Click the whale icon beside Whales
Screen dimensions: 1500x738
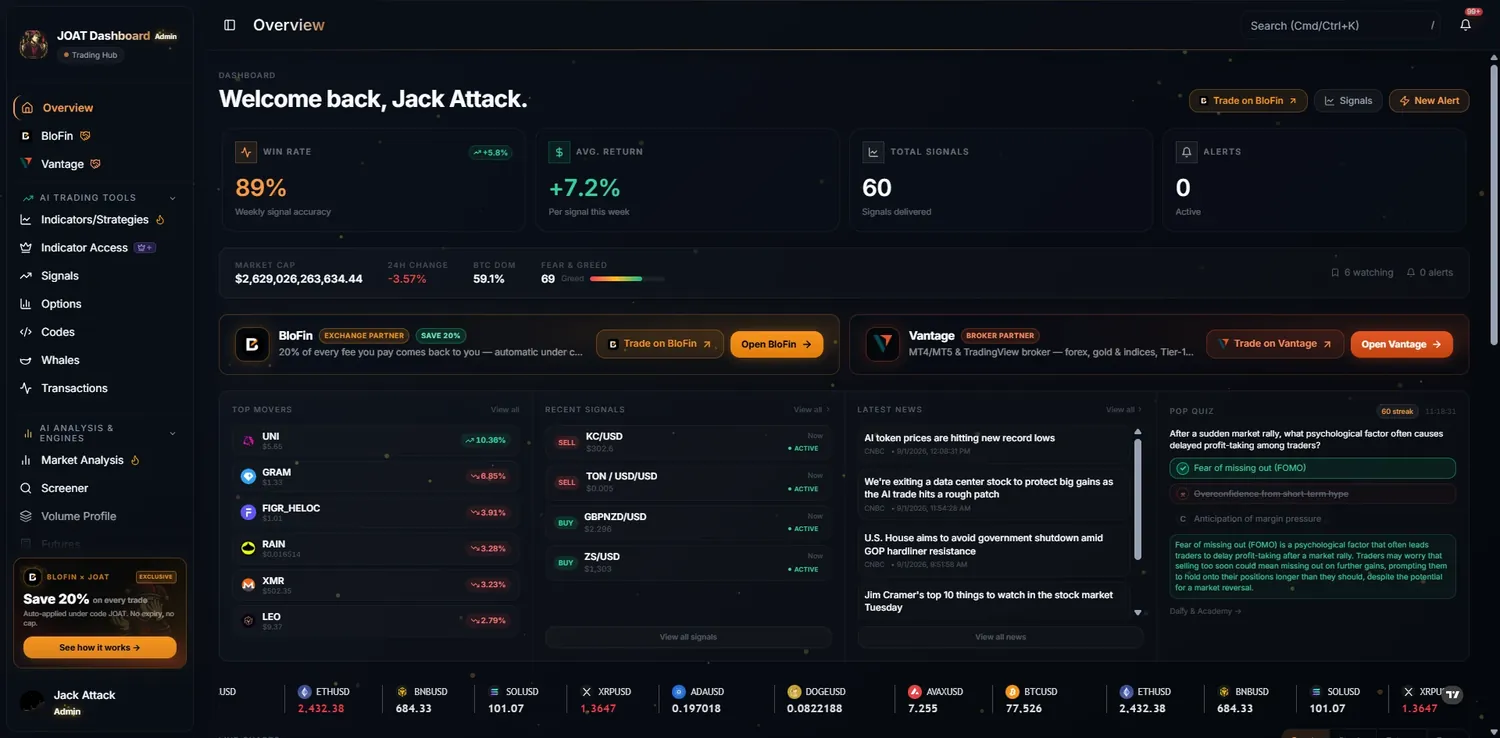pyautogui.click(x=26, y=360)
